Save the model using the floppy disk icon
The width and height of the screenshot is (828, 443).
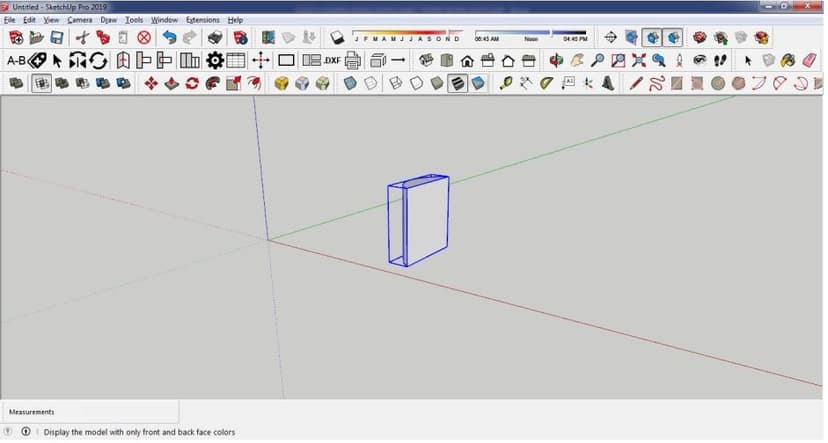coord(57,37)
